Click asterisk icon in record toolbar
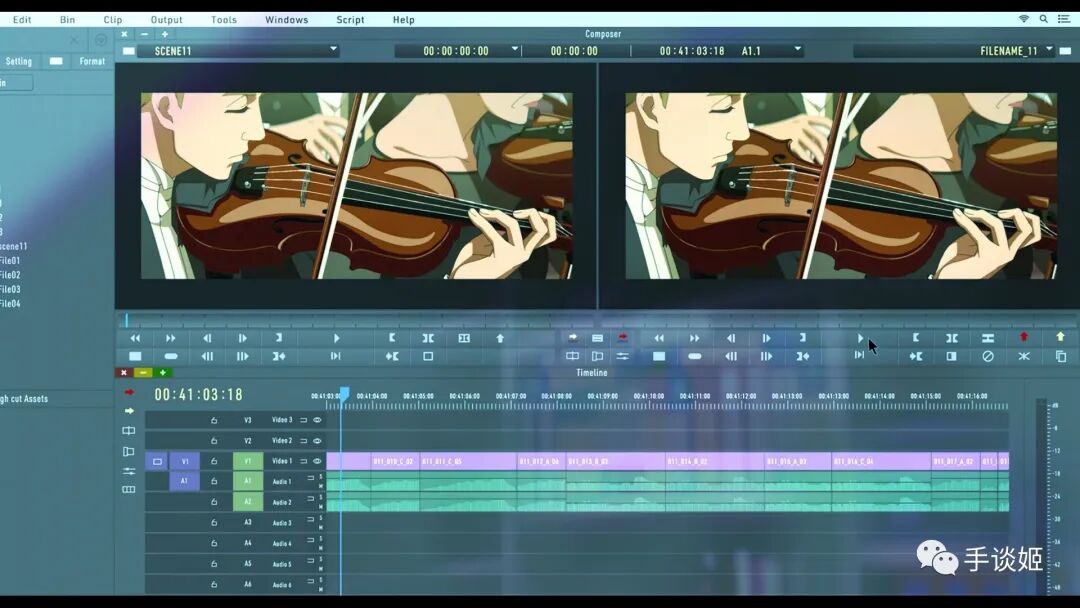The width and height of the screenshot is (1080, 608). [1024, 356]
